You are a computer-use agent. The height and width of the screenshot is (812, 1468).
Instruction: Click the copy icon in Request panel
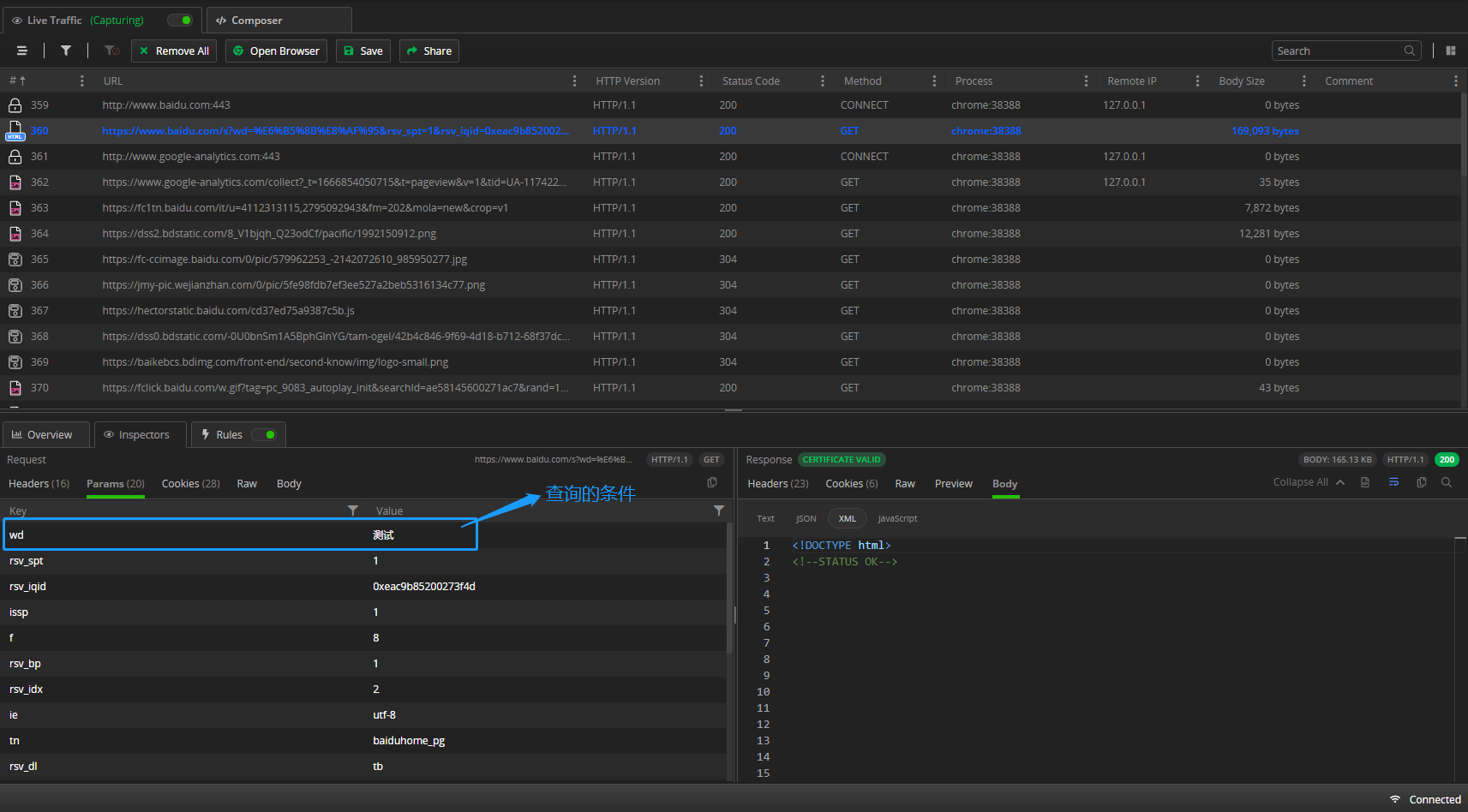click(712, 482)
